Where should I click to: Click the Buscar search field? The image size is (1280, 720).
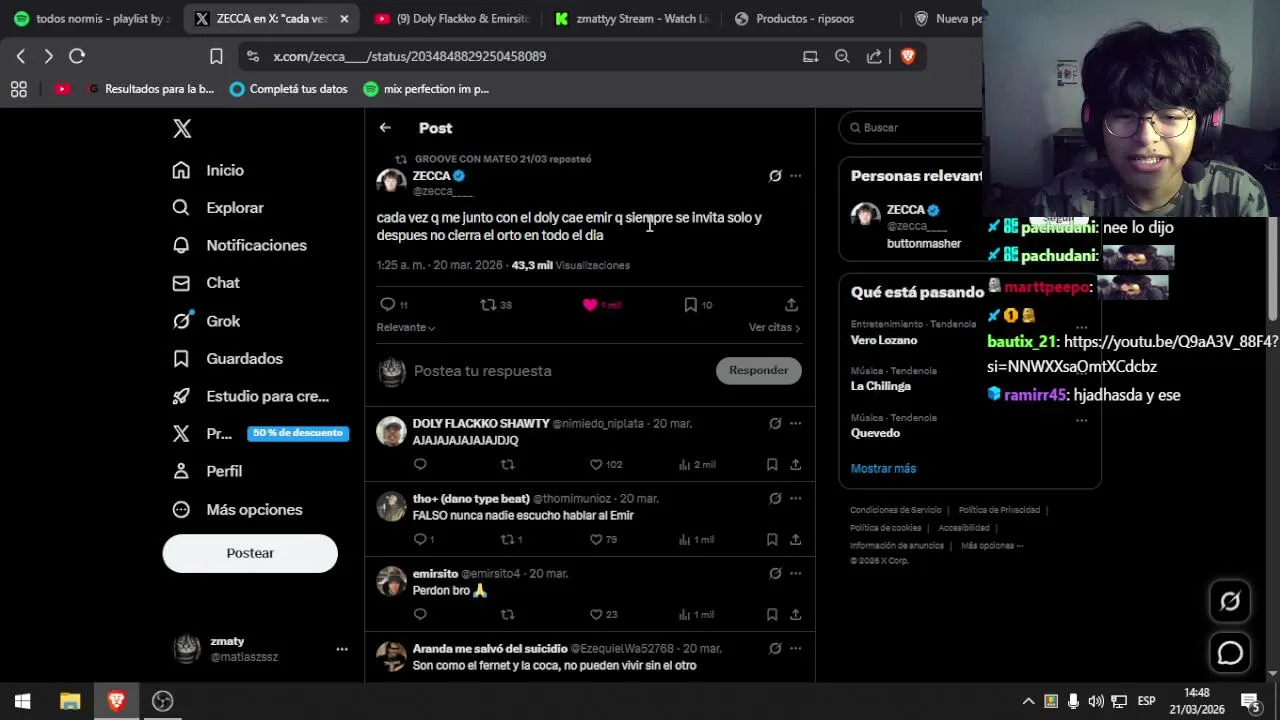(x=912, y=128)
